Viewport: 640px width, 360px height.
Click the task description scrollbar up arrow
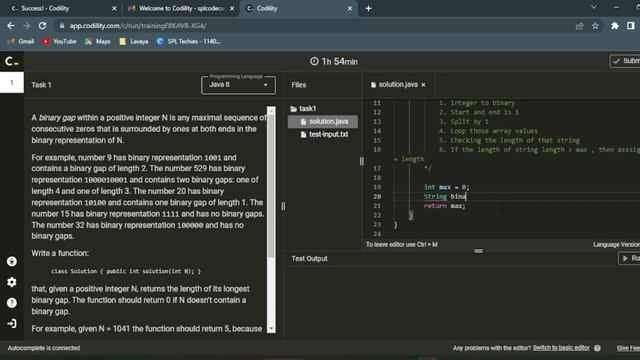[x=271, y=111]
